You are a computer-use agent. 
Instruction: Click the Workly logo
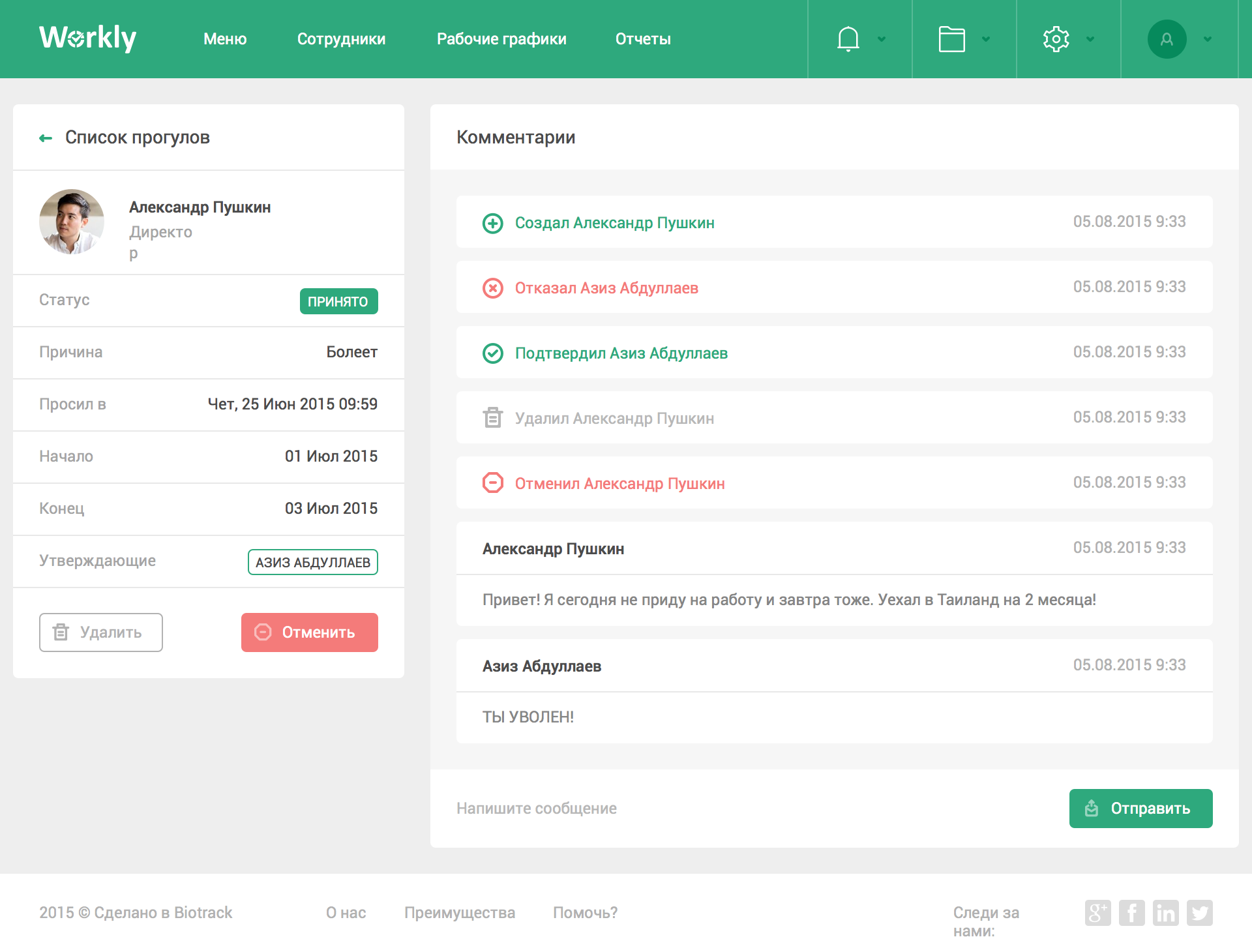pos(87,38)
